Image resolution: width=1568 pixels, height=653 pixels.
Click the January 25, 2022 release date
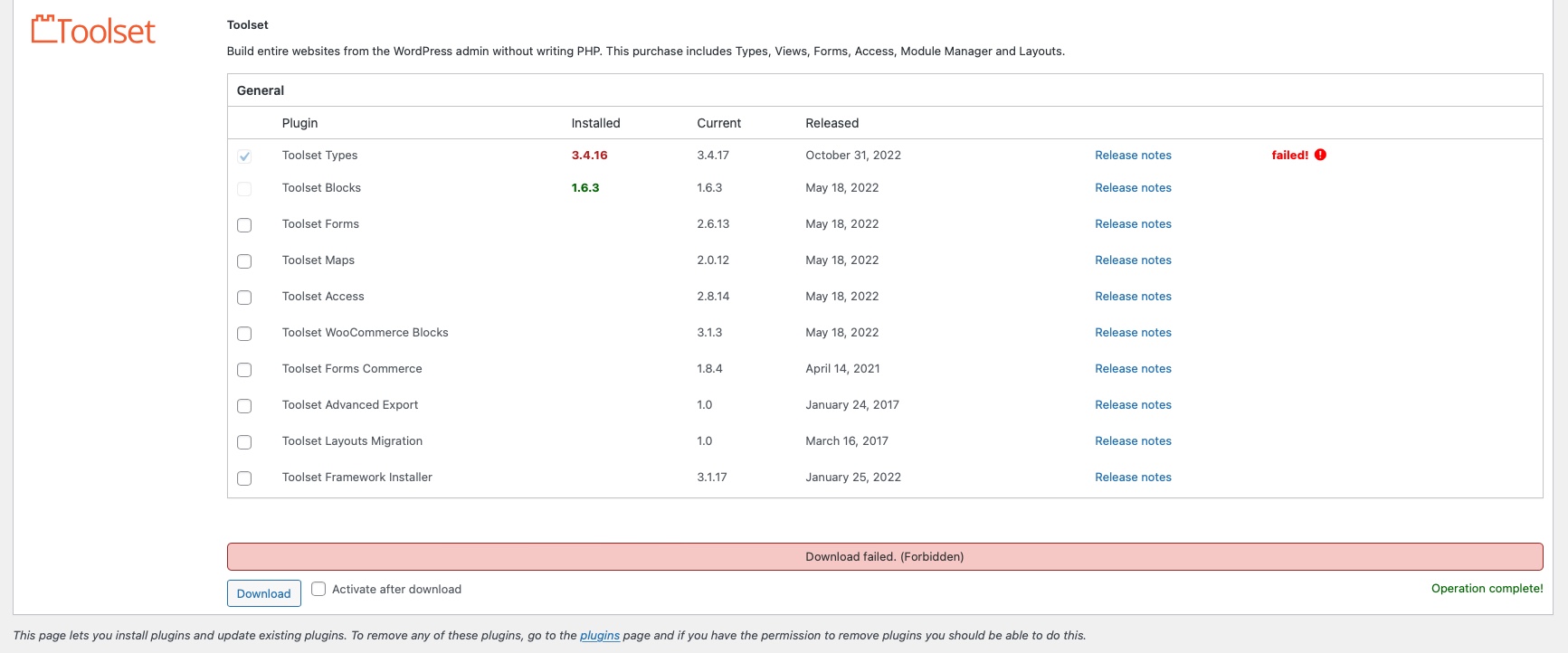pyautogui.click(x=853, y=478)
